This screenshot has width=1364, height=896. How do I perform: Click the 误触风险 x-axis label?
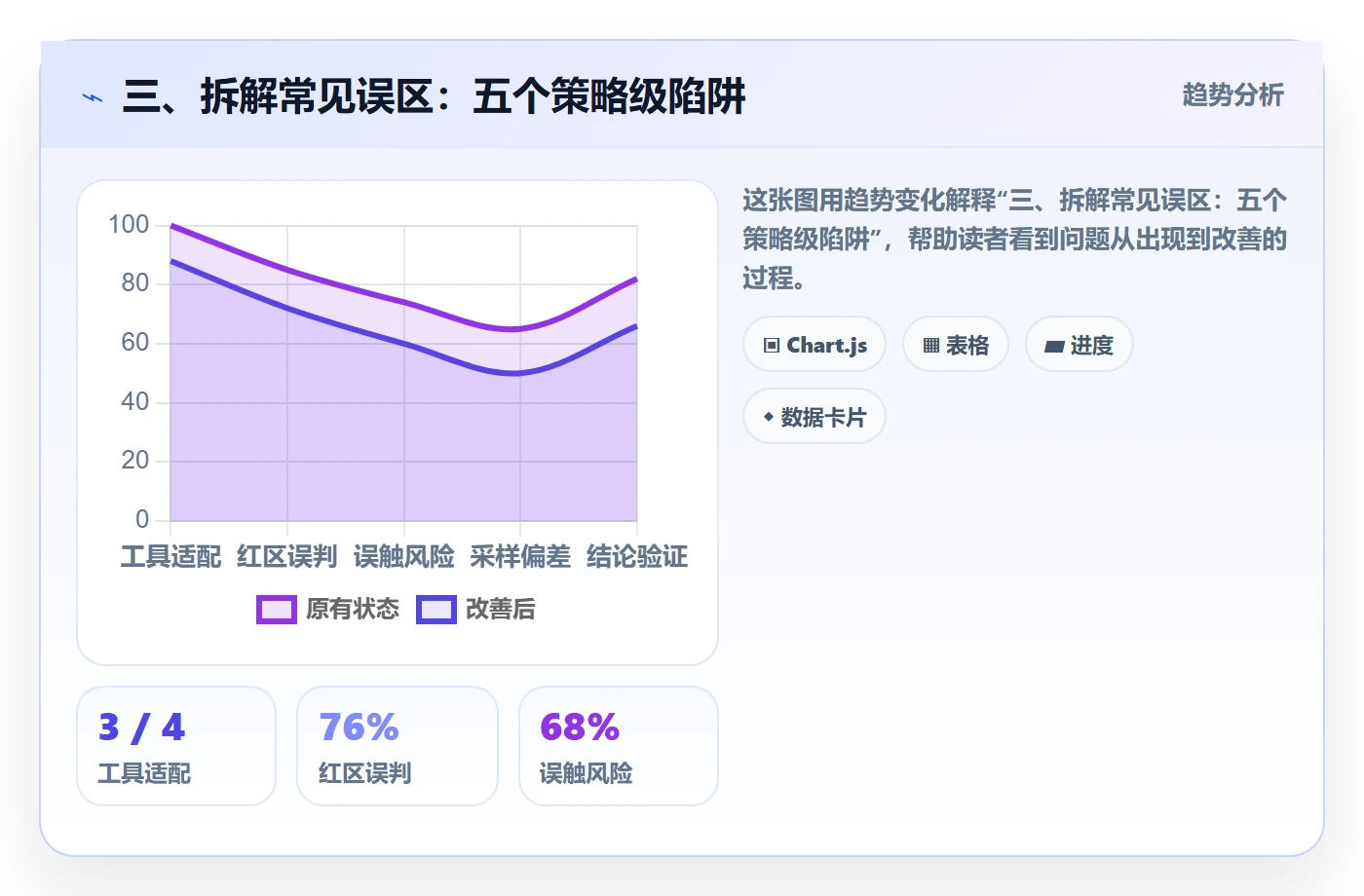(404, 557)
